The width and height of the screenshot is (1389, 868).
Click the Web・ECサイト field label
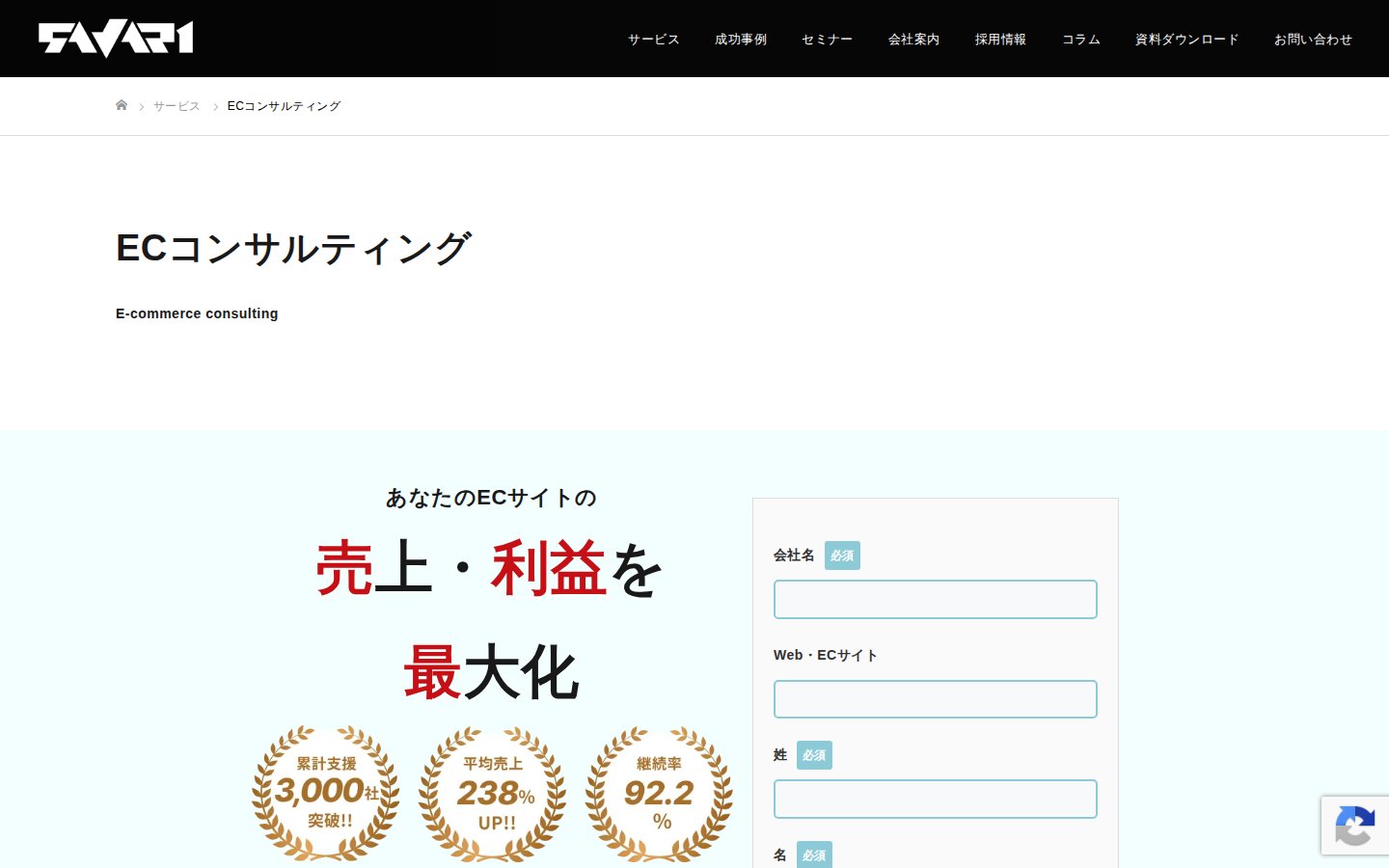826,655
